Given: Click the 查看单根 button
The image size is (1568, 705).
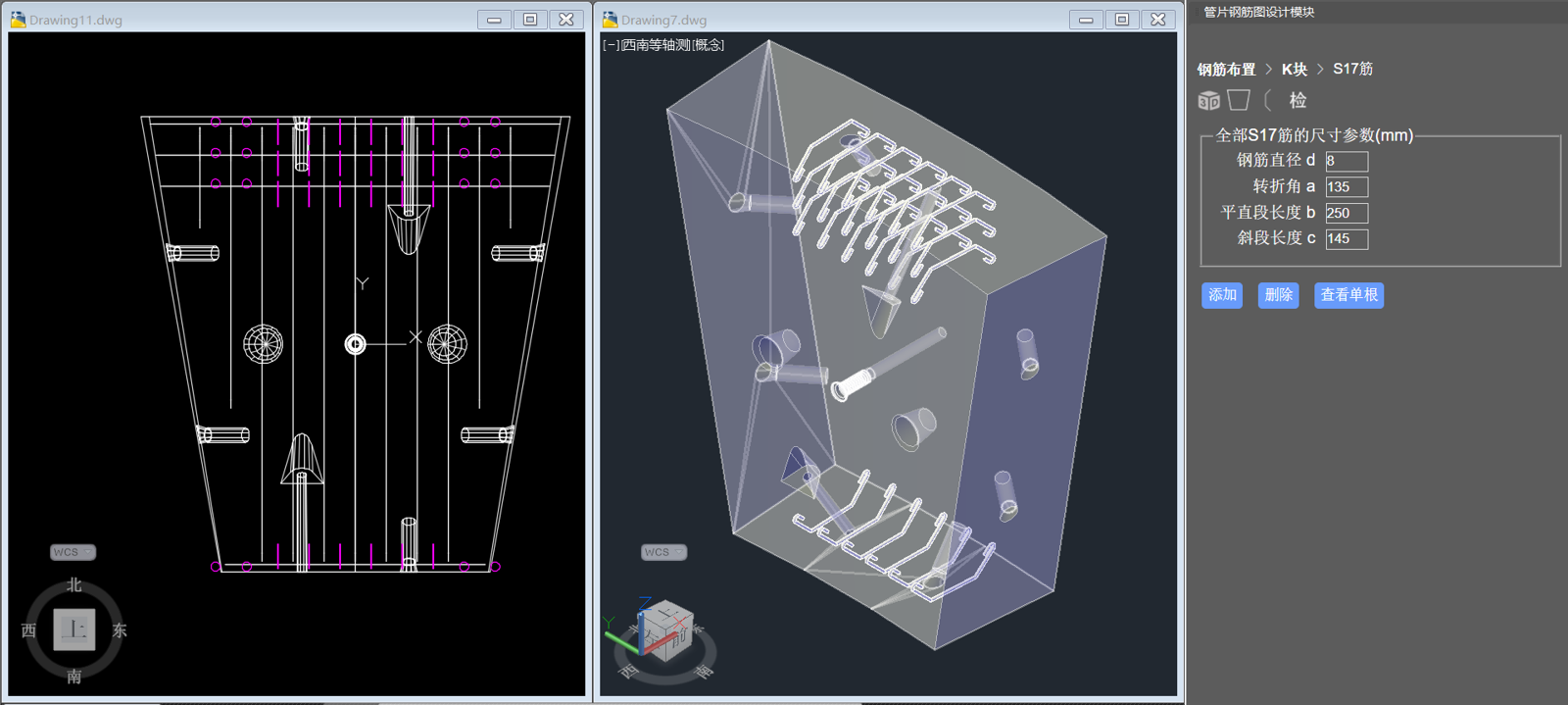Looking at the screenshot, I should pyautogui.click(x=1348, y=295).
